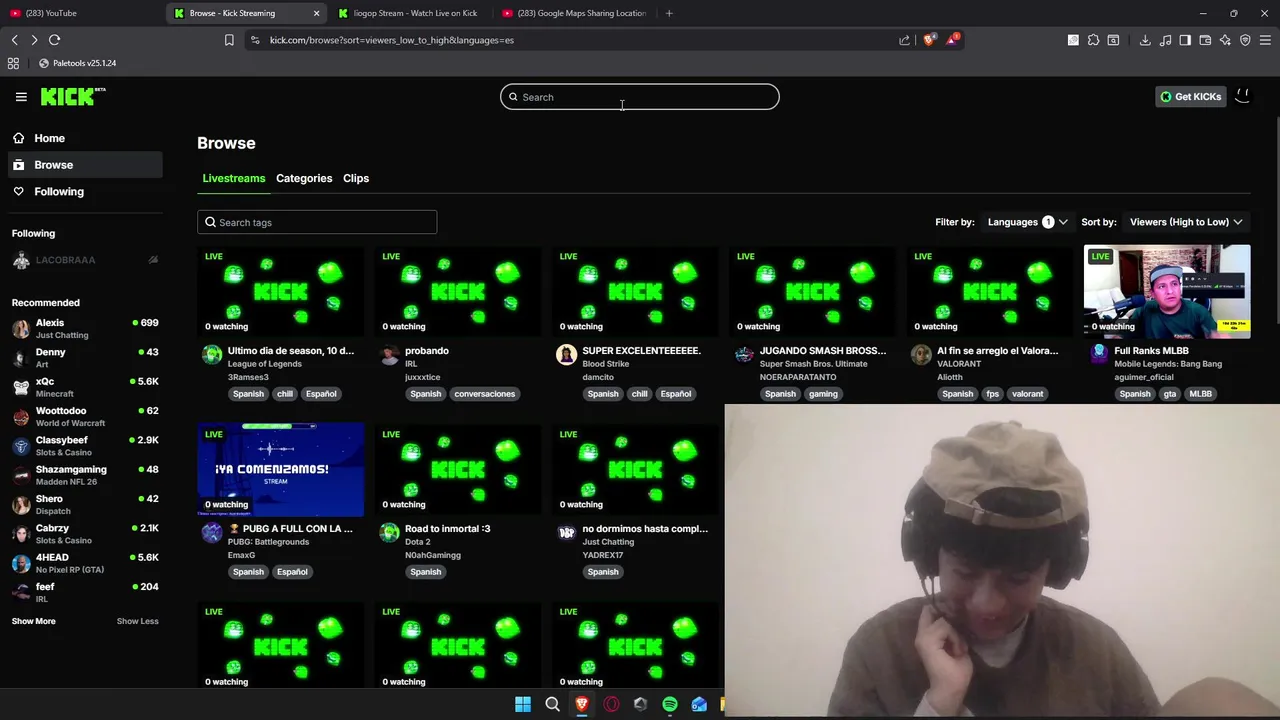Click the MLBB tag under Full Ranks MLBB

(1200, 394)
